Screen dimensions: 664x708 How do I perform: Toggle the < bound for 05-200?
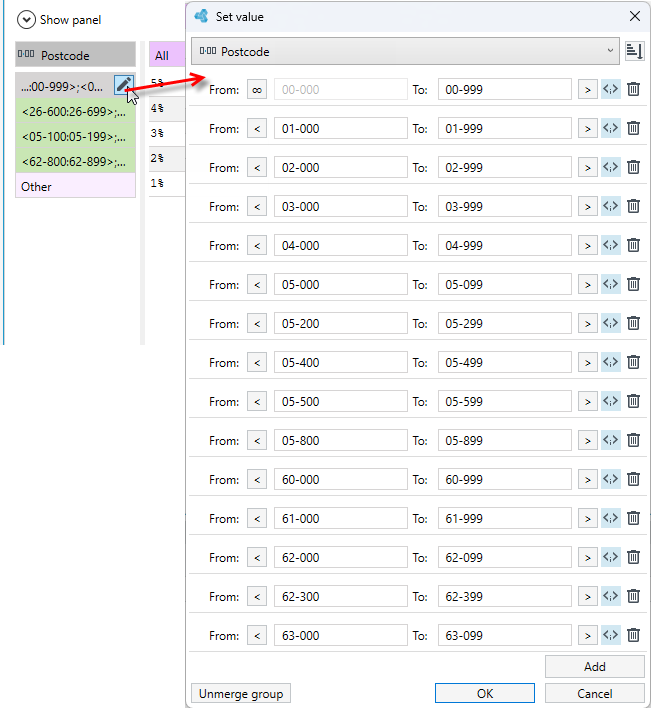pyautogui.click(x=257, y=323)
